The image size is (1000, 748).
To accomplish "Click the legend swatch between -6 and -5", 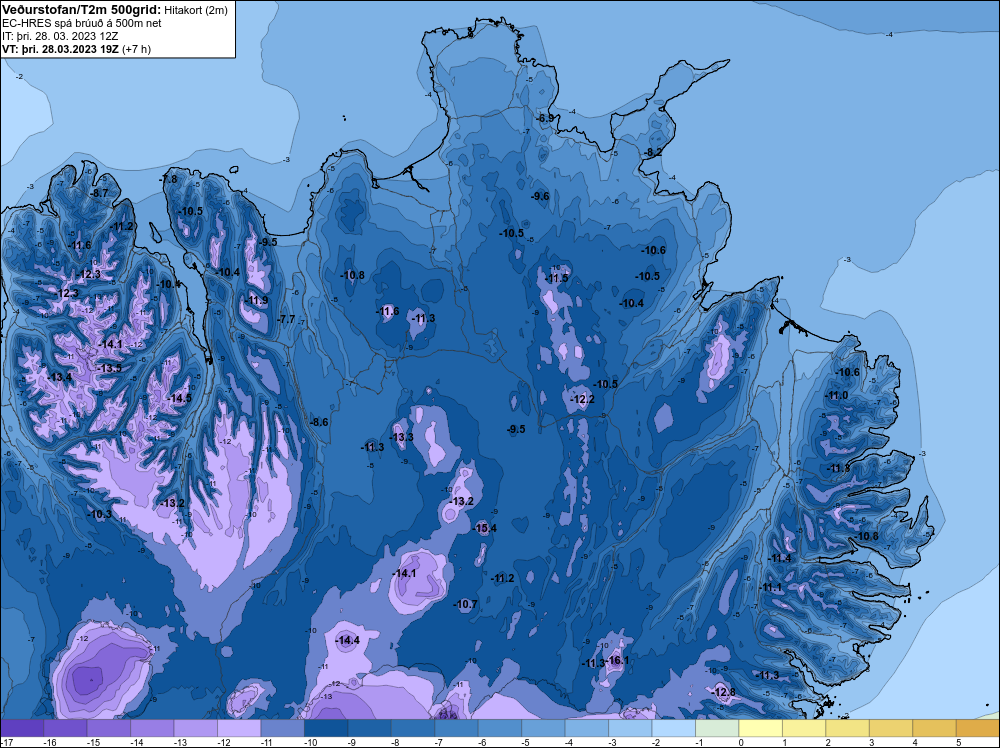I will pos(499,728).
